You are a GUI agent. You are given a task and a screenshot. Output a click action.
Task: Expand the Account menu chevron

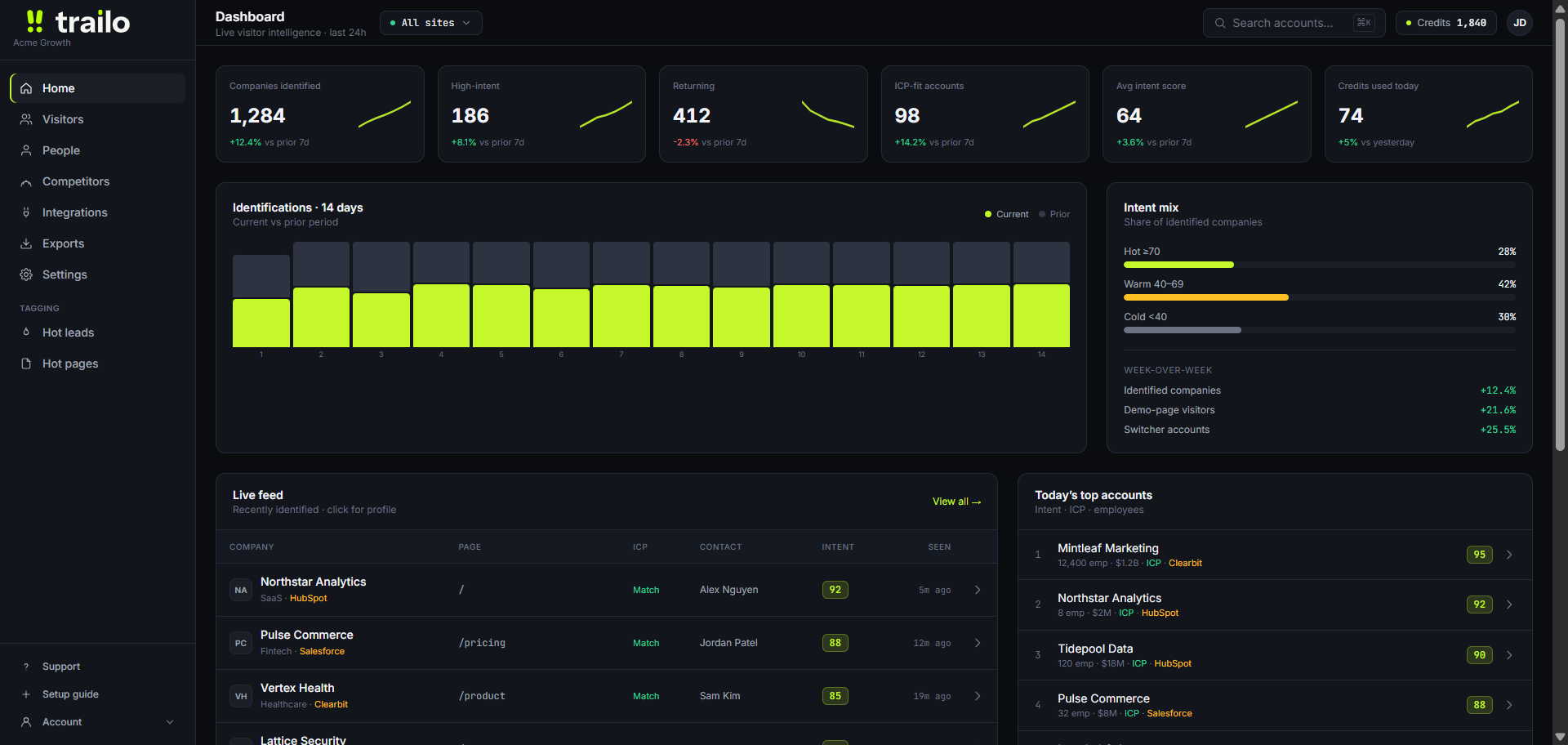coord(170,722)
